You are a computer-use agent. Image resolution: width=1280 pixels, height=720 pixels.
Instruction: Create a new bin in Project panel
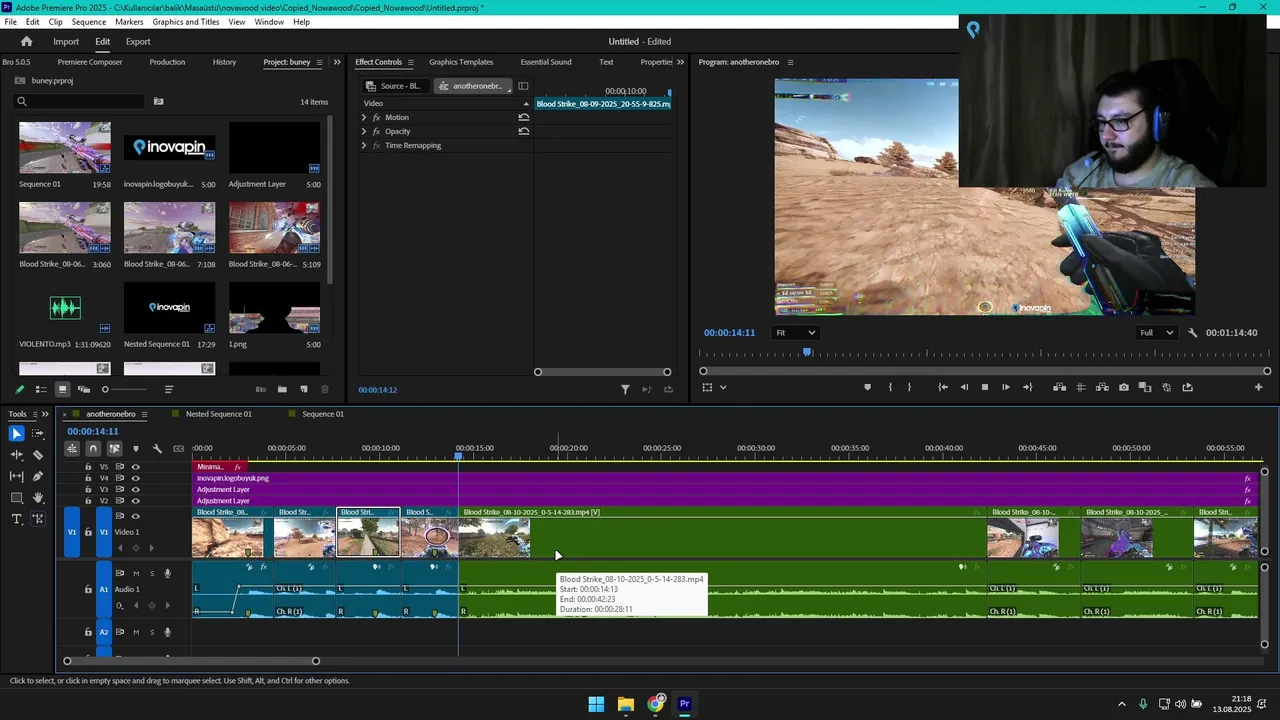tap(282, 389)
